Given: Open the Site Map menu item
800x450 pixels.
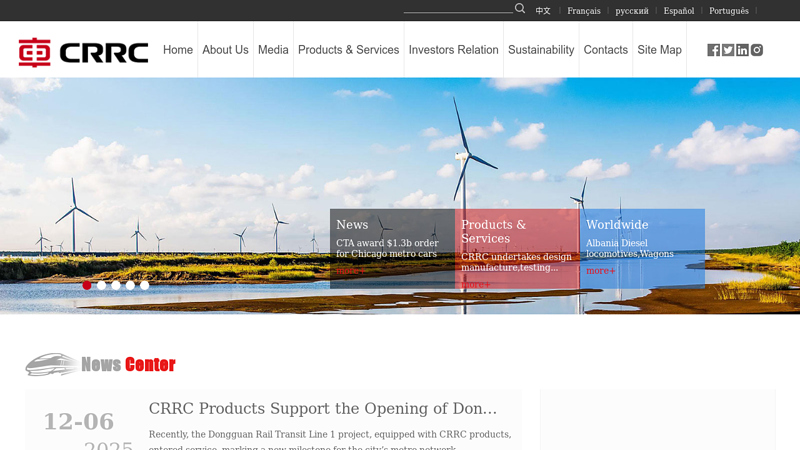Looking at the screenshot, I should click(659, 49).
